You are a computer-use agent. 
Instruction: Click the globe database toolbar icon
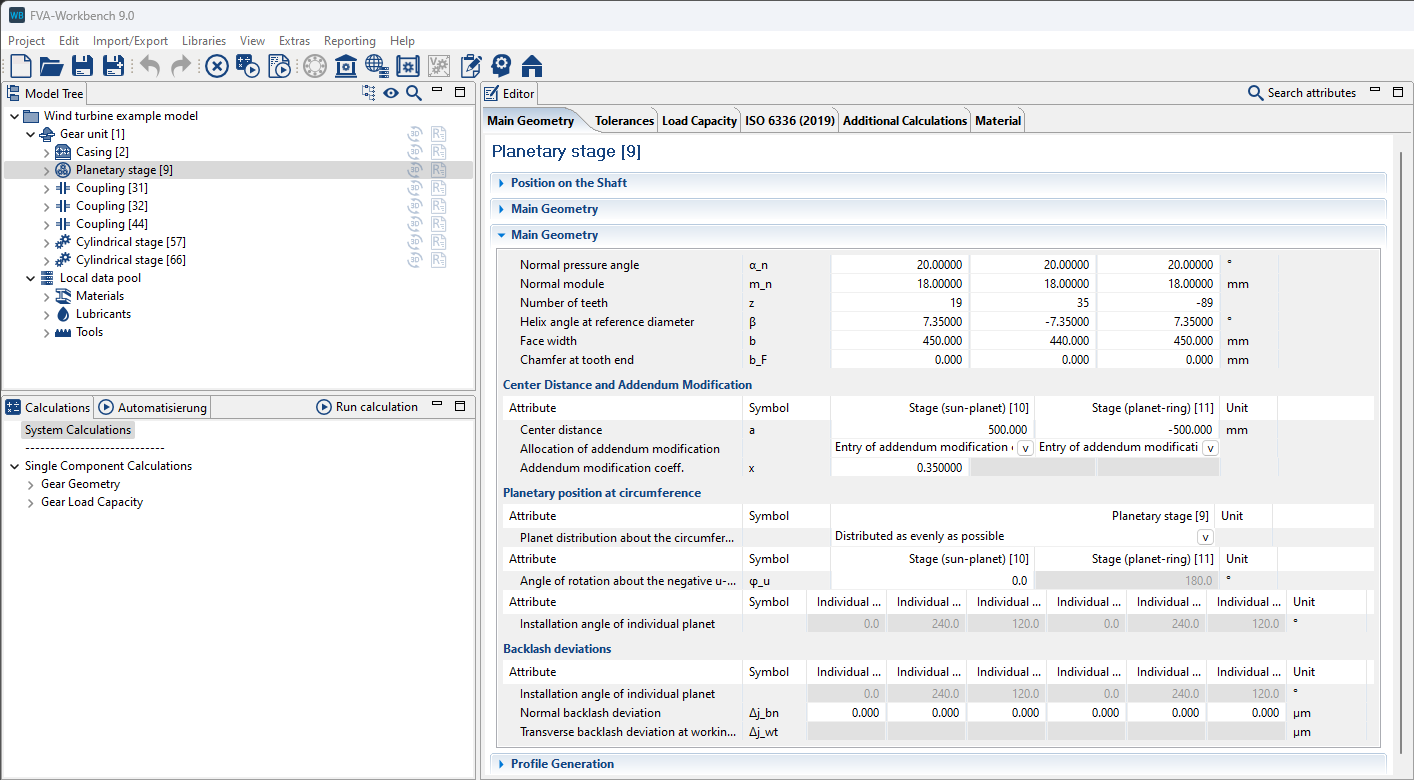click(x=377, y=66)
